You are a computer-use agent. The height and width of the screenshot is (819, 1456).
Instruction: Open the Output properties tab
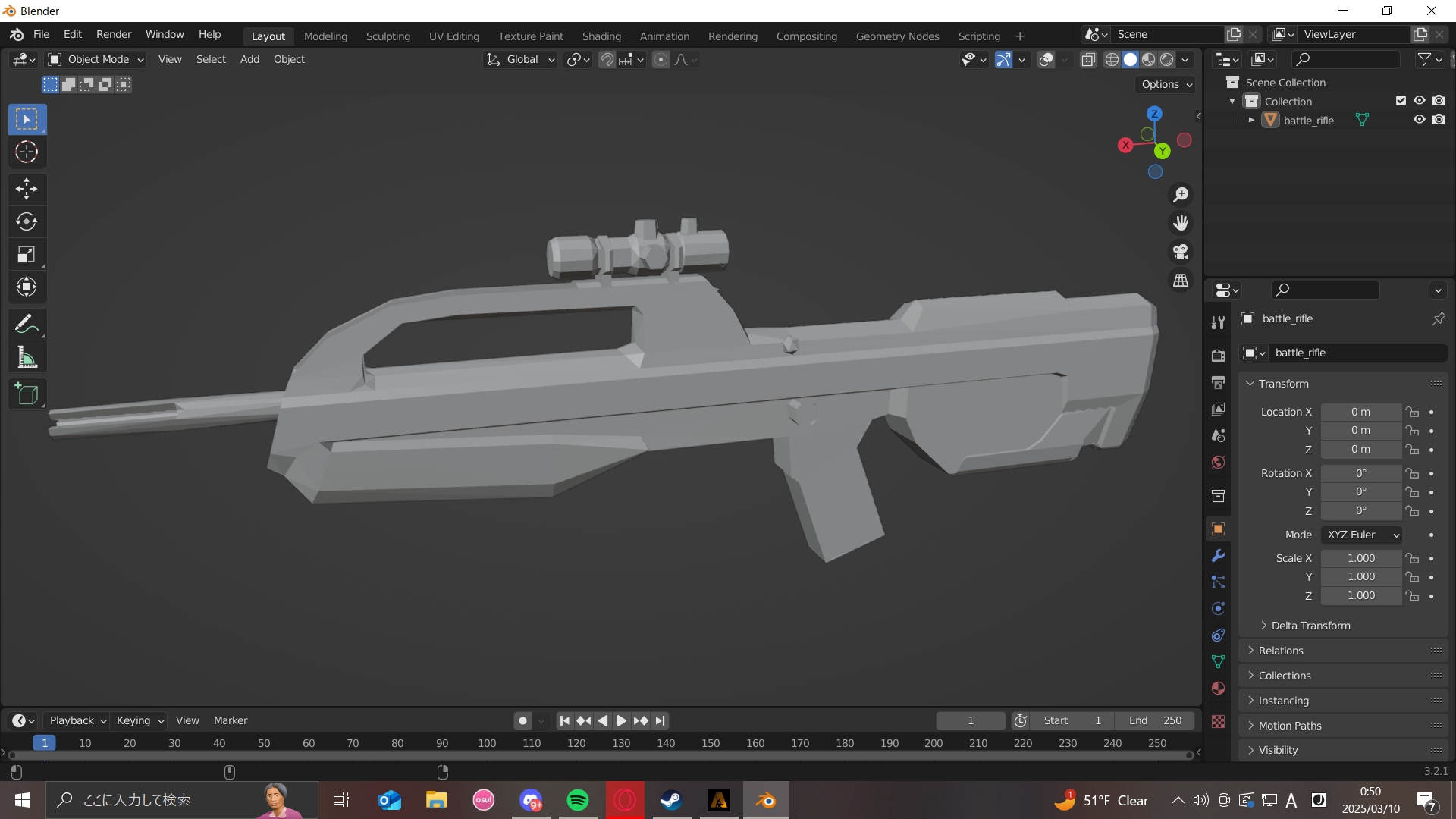click(1218, 382)
